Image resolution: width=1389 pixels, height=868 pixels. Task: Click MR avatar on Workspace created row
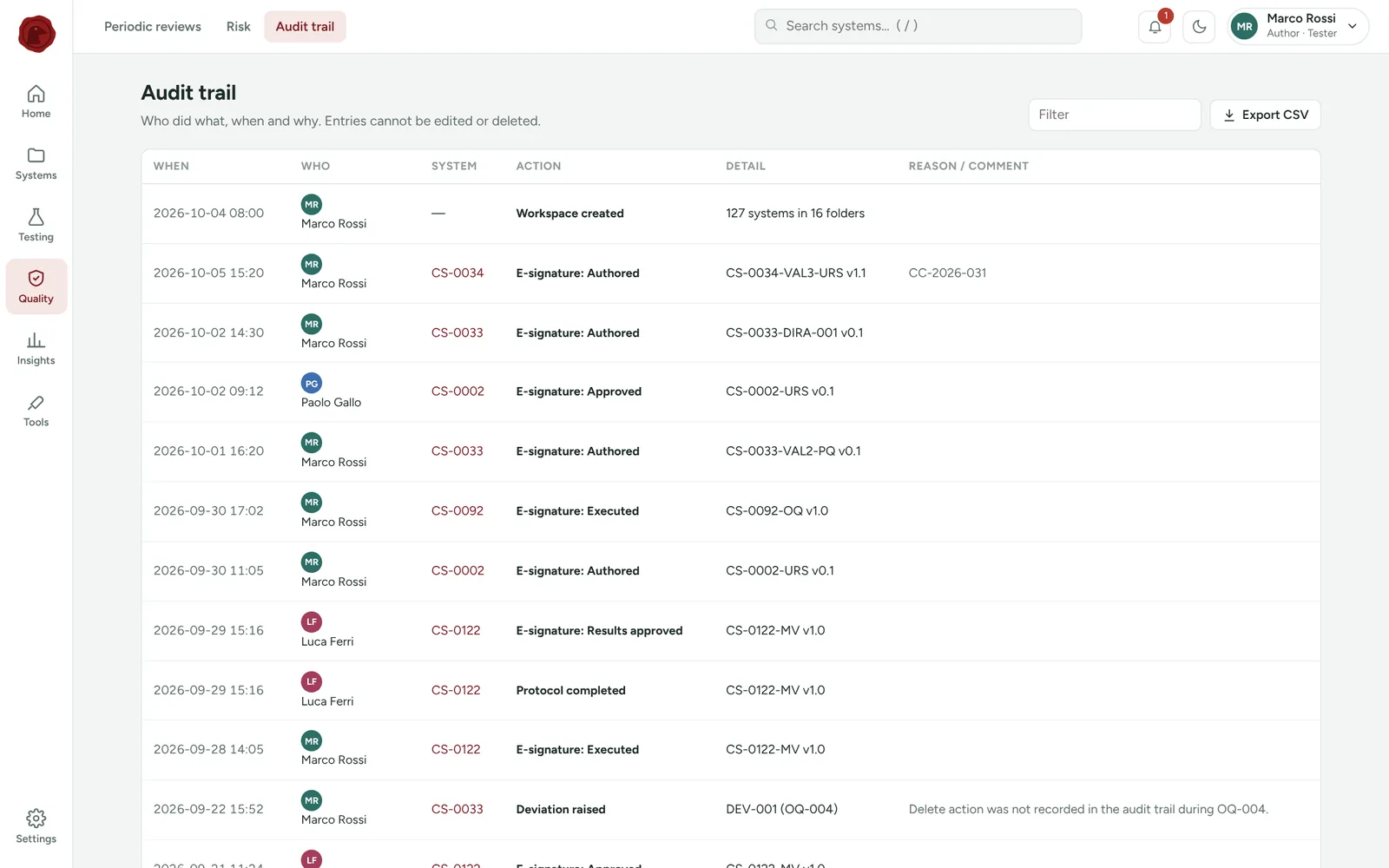[312, 204]
